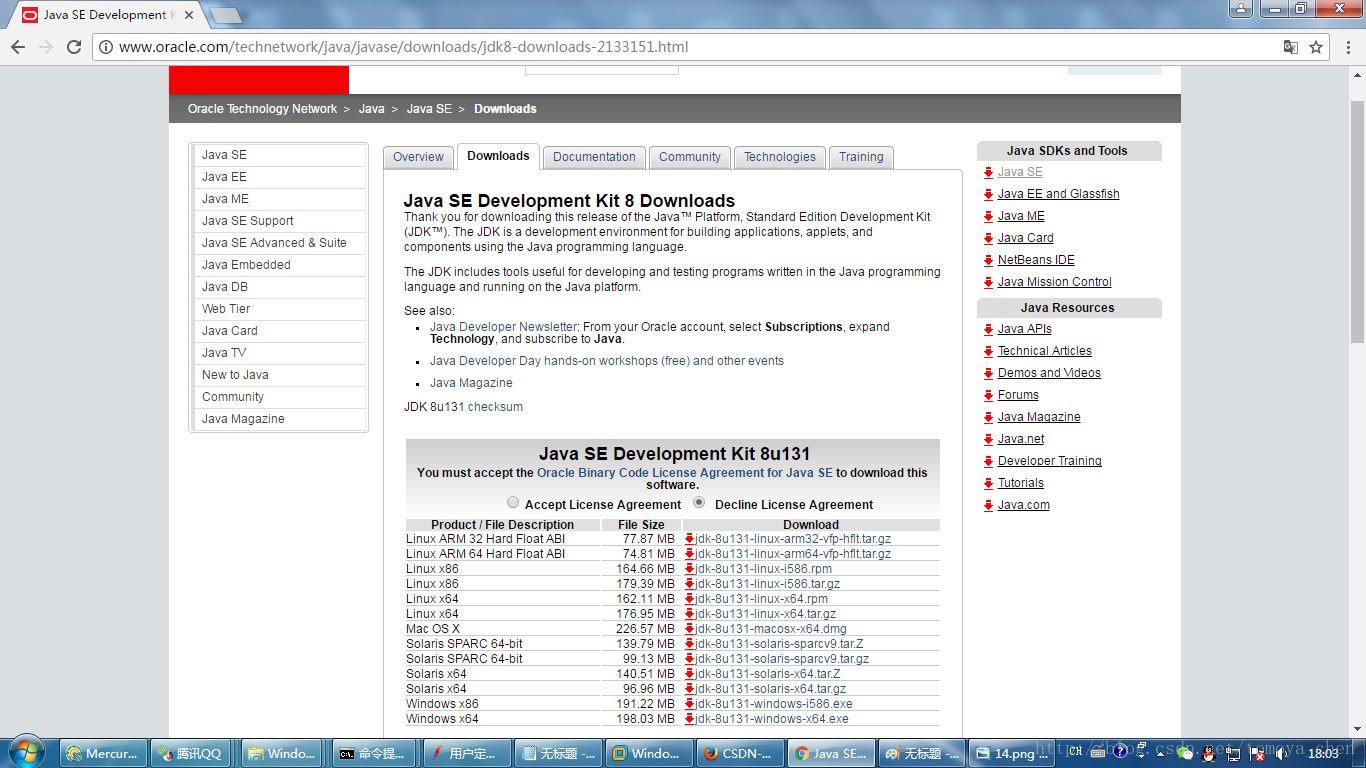Click jdk-8u131-solaris-sparcv9.tar.Z link
The width and height of the screenshot is (1366, 768).
coord(779,644)
